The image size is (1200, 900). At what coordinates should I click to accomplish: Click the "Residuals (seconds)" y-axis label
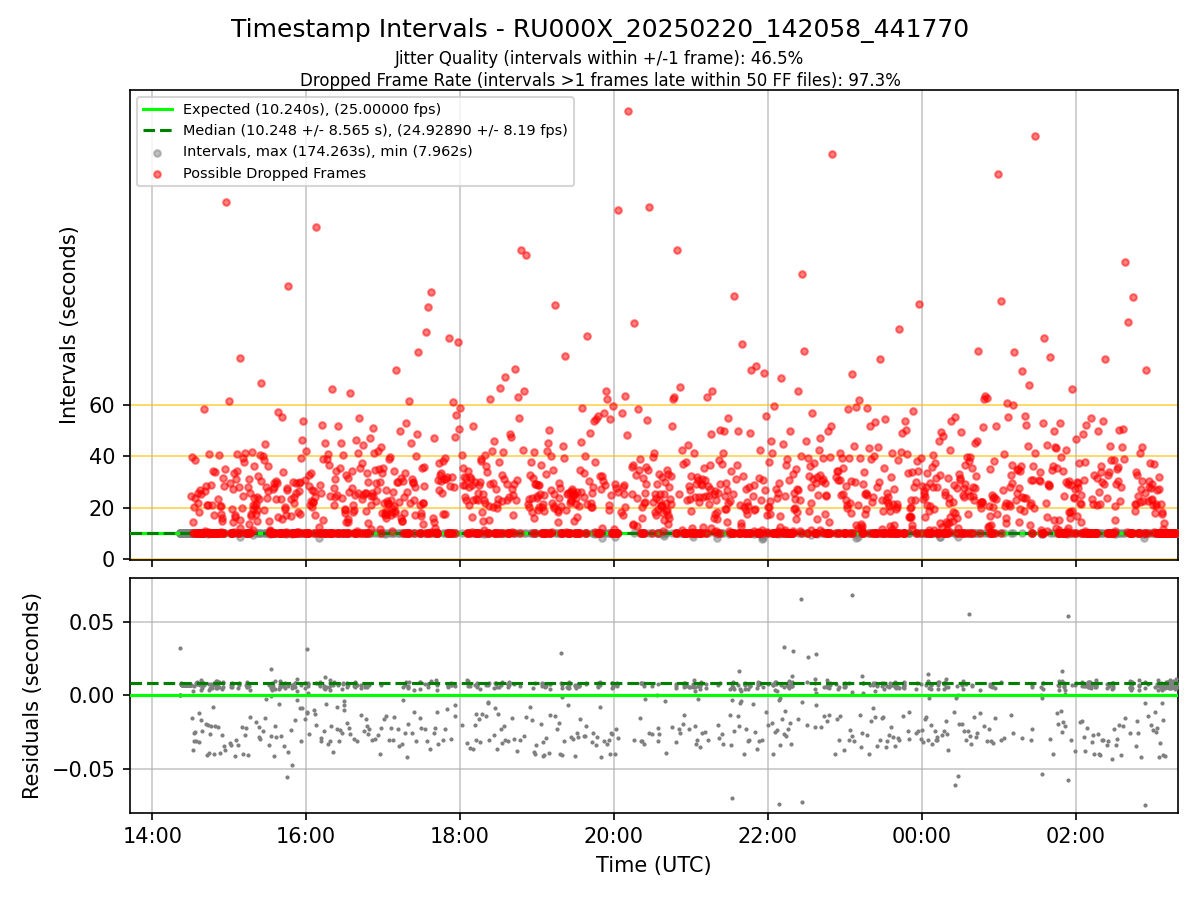pyautogui.click(x=32, y=696)
